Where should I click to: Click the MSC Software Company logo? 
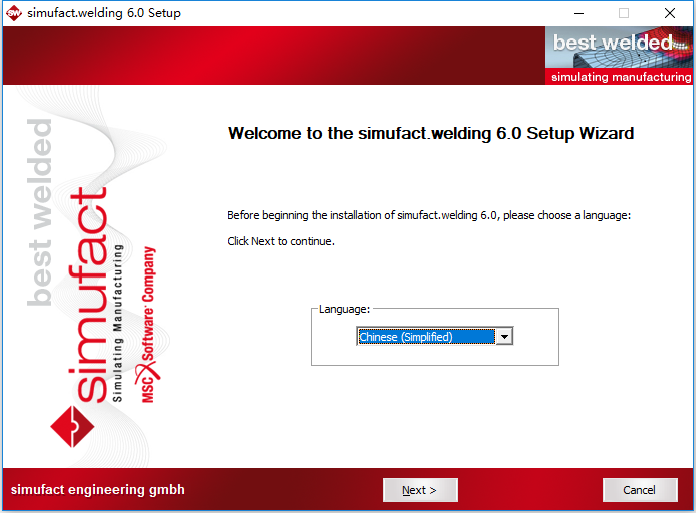pyautogui.click(x=148, y=325)
